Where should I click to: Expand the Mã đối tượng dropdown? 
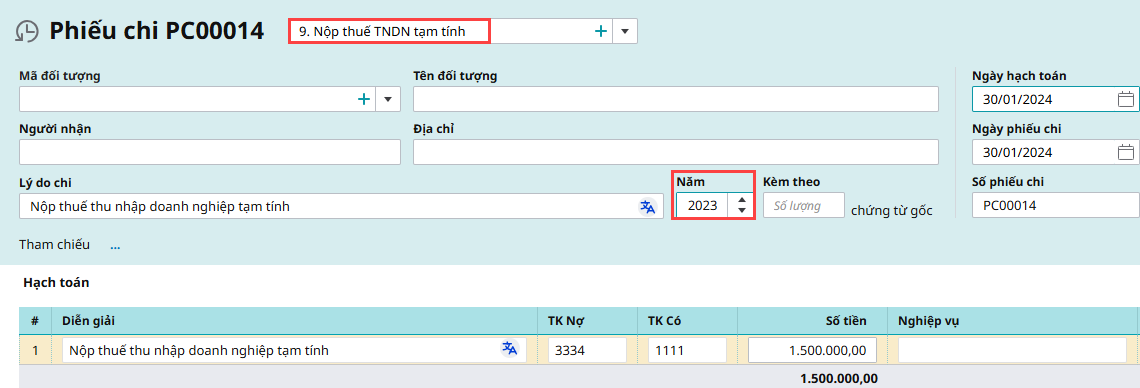click(x=388, y=99)
